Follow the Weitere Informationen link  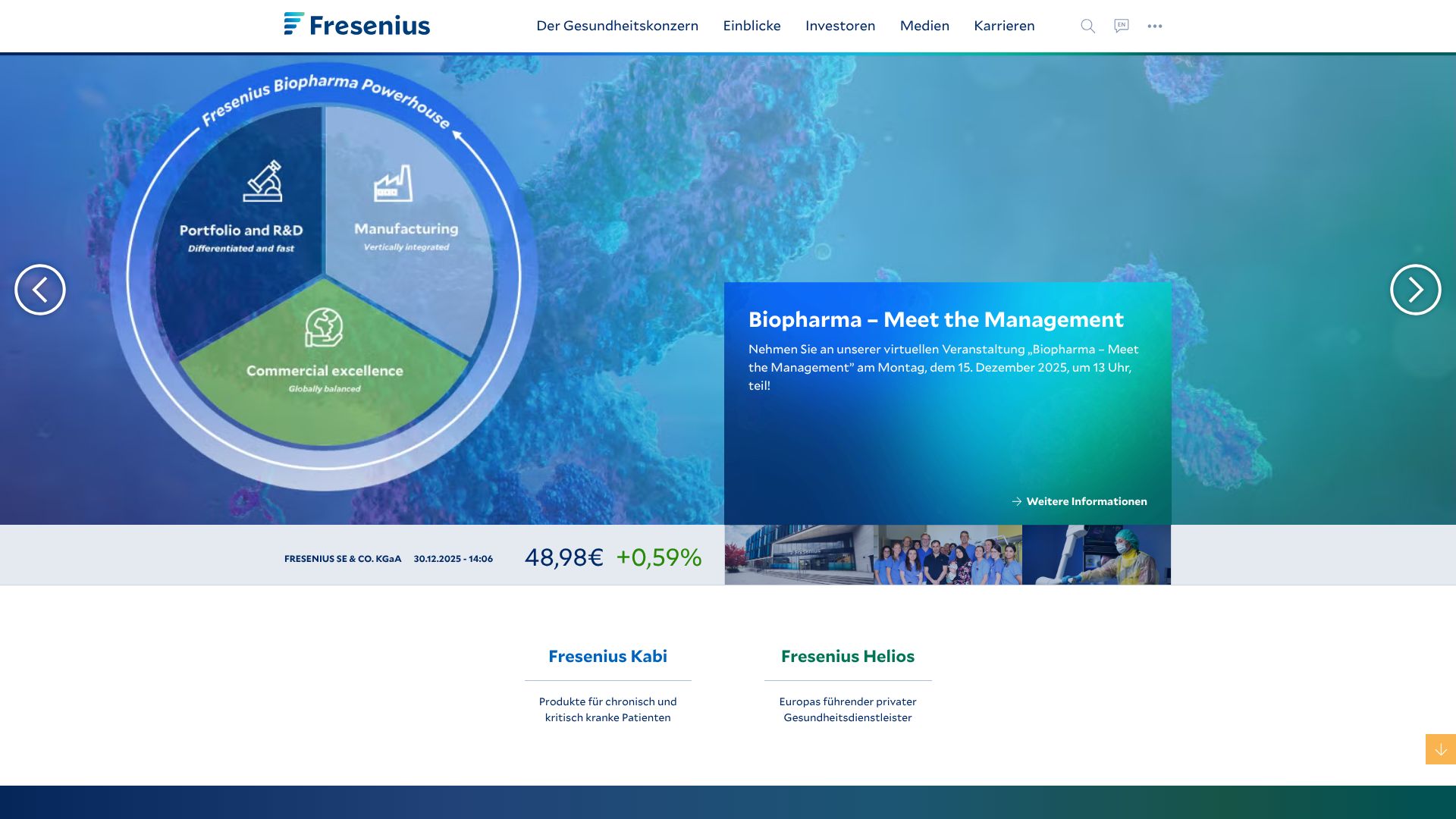click(x=1085, y=501)
